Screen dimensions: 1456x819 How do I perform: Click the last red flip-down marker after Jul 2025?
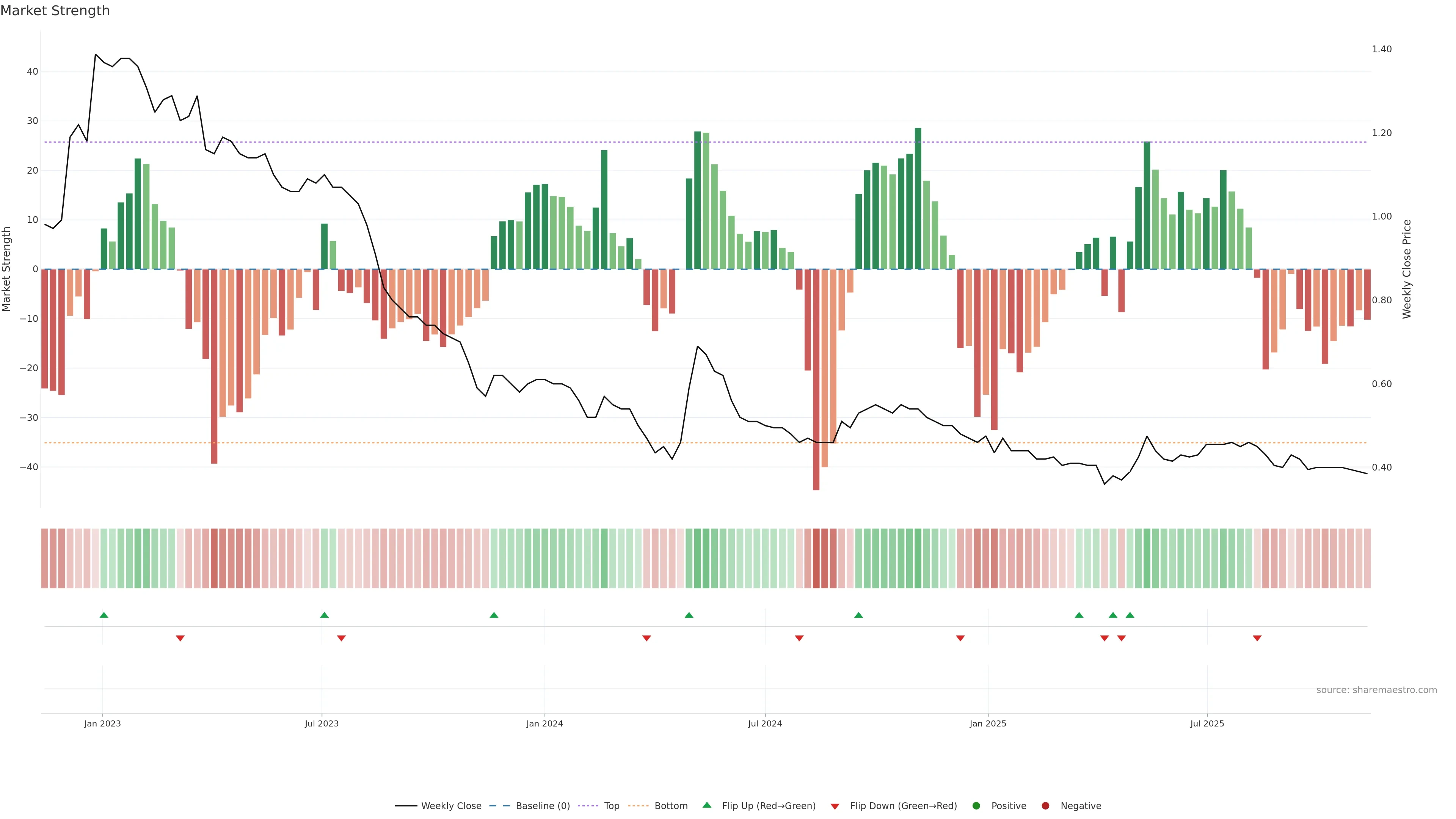pyautogui.click(x=1257, y=638)
